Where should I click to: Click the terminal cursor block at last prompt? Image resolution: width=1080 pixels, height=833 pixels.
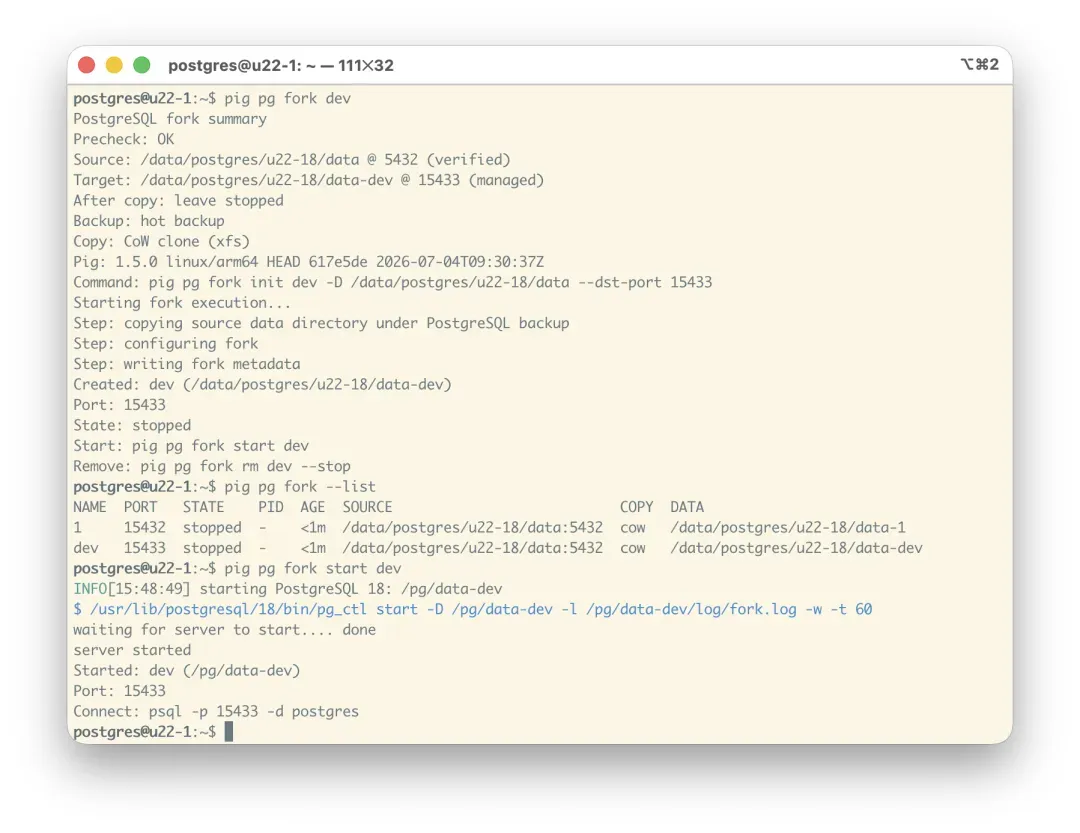(x=229, y=732)
